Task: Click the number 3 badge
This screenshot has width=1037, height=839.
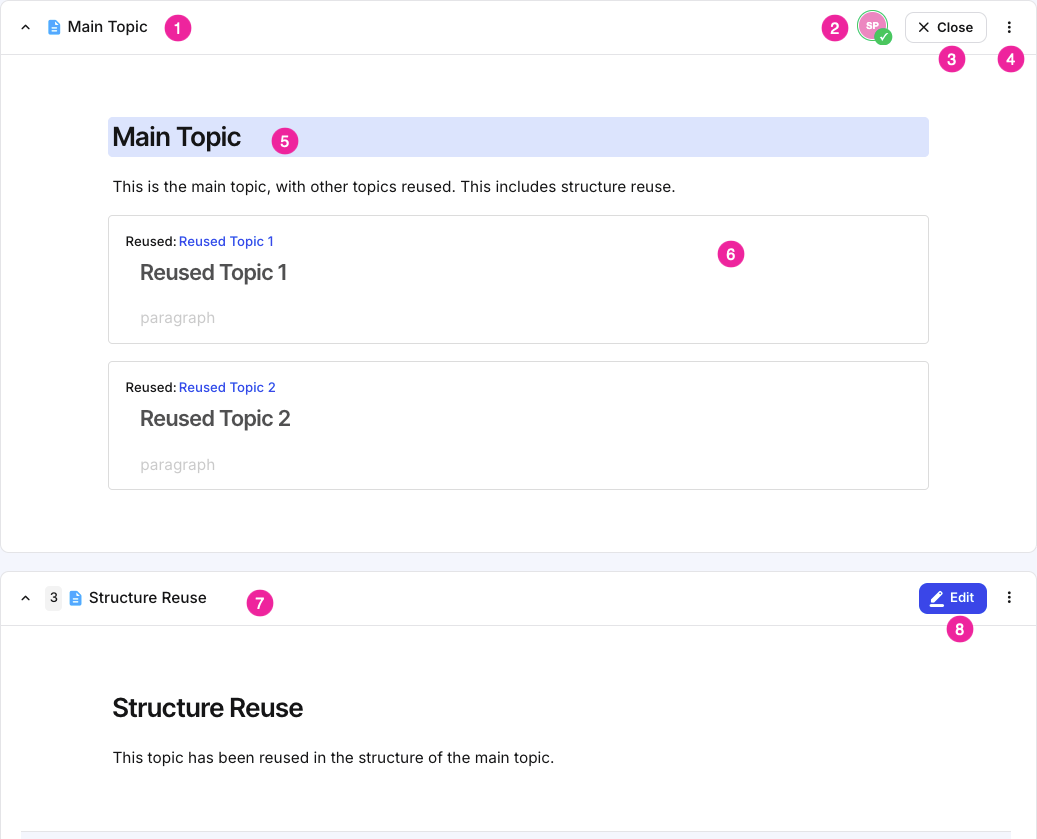Action: coord(54,598)
